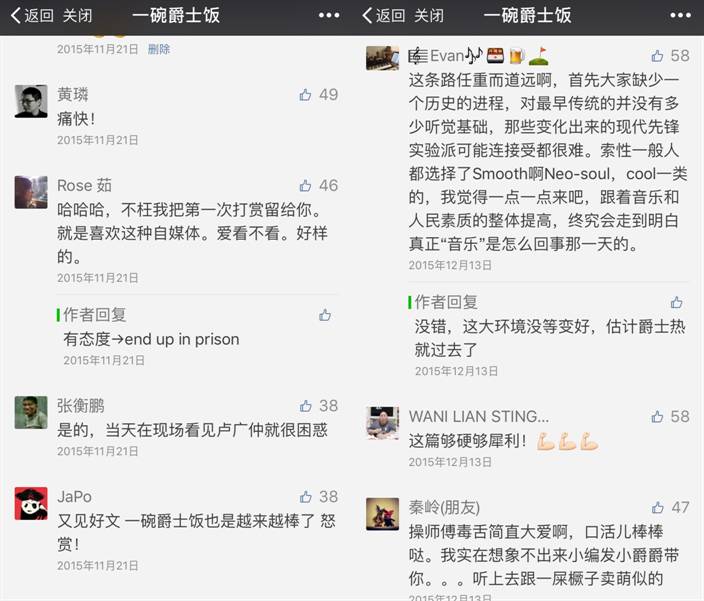This screenshot has width=704, height=601.
Task: Tap 返回 back button in right header
Action: point(383,16)
